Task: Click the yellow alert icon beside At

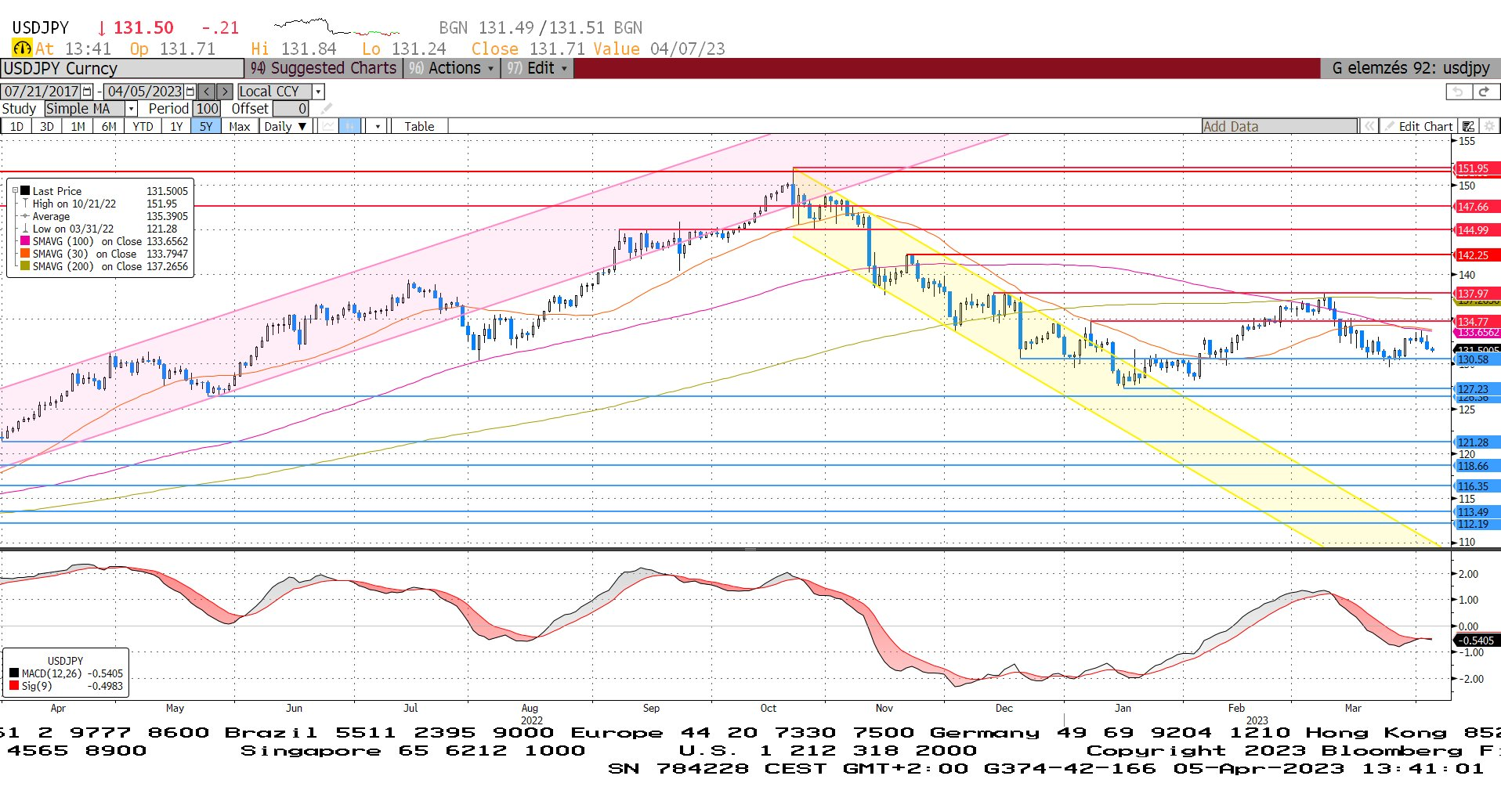Action: pyautogui.click(x=22, y=49)
